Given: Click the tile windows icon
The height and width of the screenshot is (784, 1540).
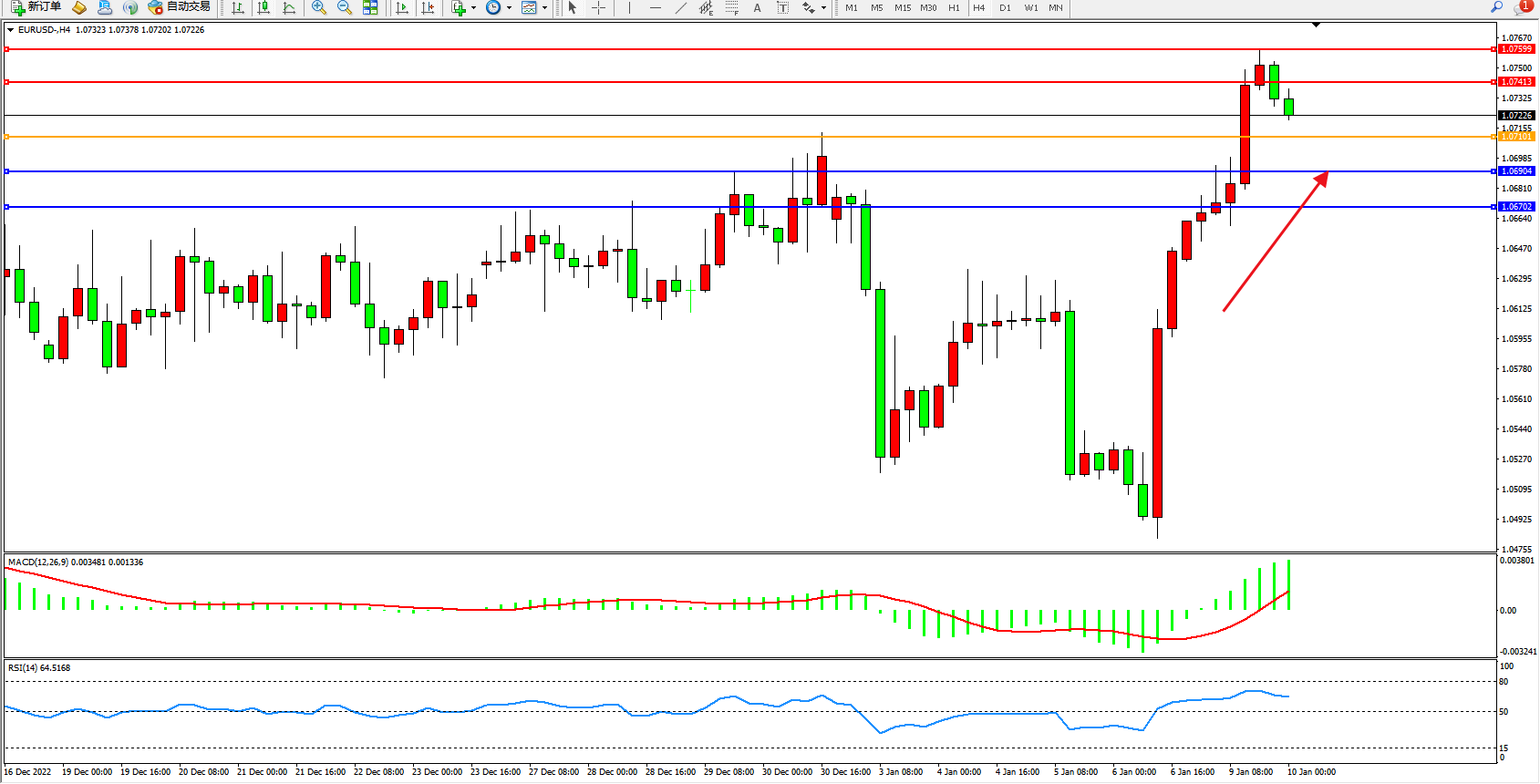Looking at the screenshot, I should 370,7.
